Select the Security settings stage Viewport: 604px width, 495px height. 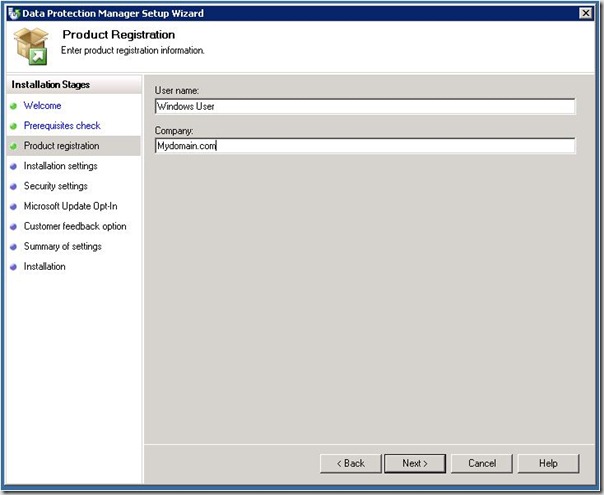coord(55,186)
